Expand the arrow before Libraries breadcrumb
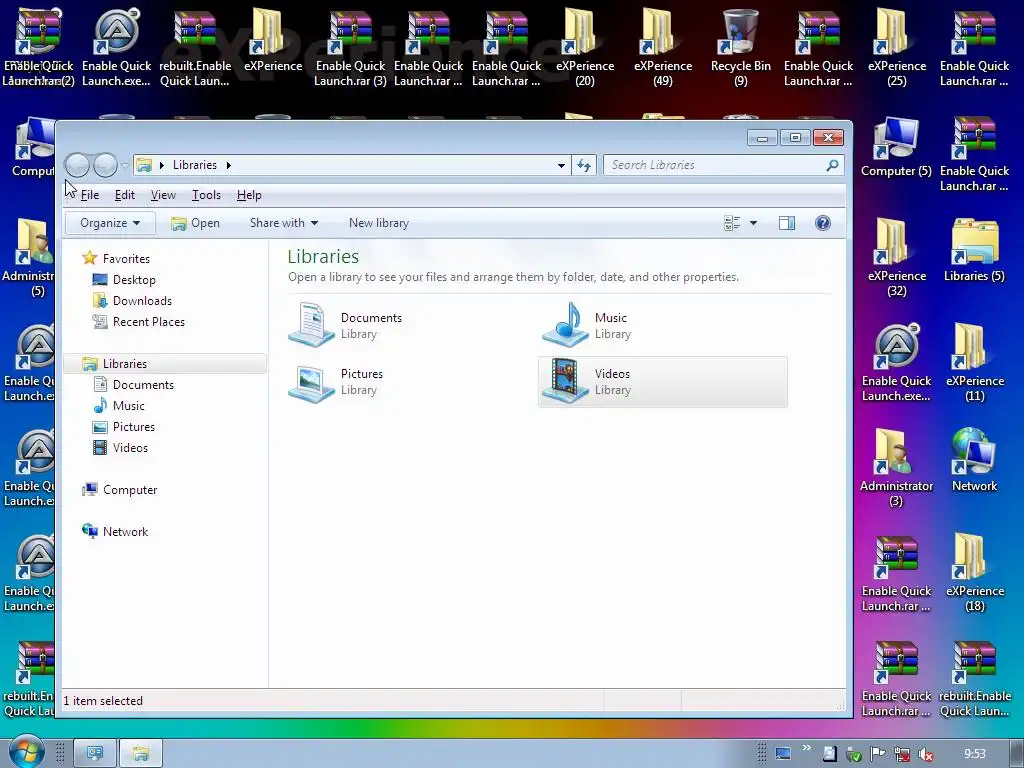Screen dimensions: 1024x768 click(161, 165)
